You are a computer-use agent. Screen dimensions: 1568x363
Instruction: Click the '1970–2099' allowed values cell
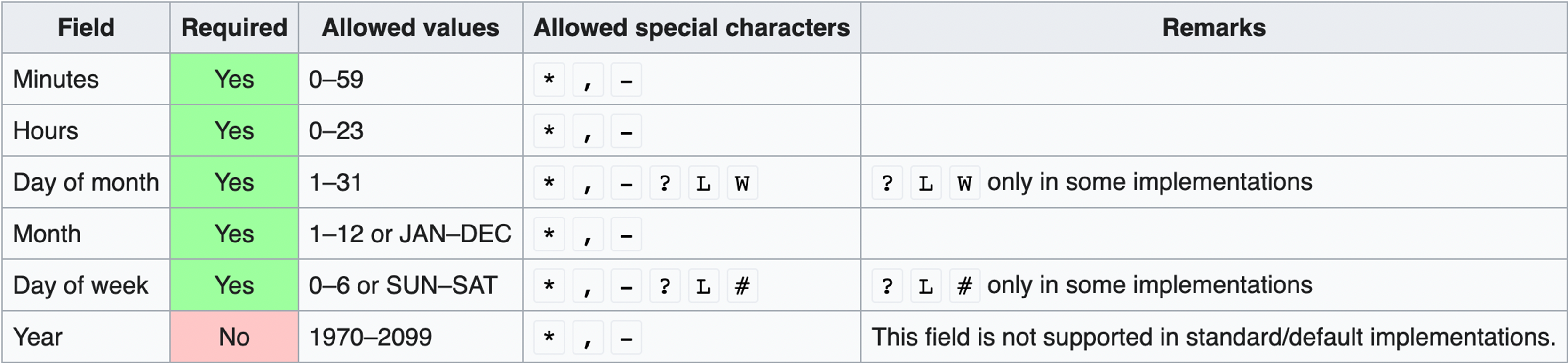point(371,337)
